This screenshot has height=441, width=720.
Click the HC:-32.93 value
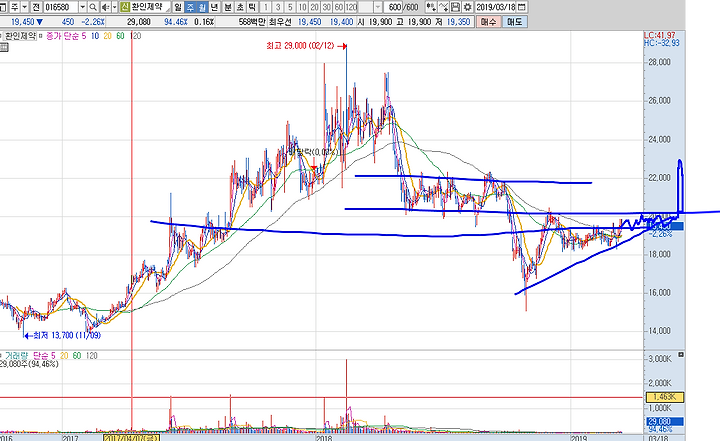[662, 43]
